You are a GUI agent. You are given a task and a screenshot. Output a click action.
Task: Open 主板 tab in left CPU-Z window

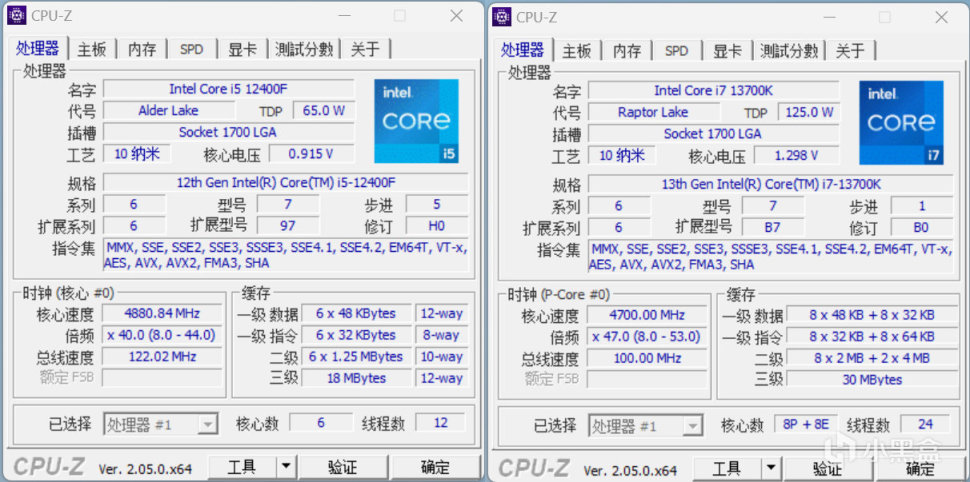point(92,49)
